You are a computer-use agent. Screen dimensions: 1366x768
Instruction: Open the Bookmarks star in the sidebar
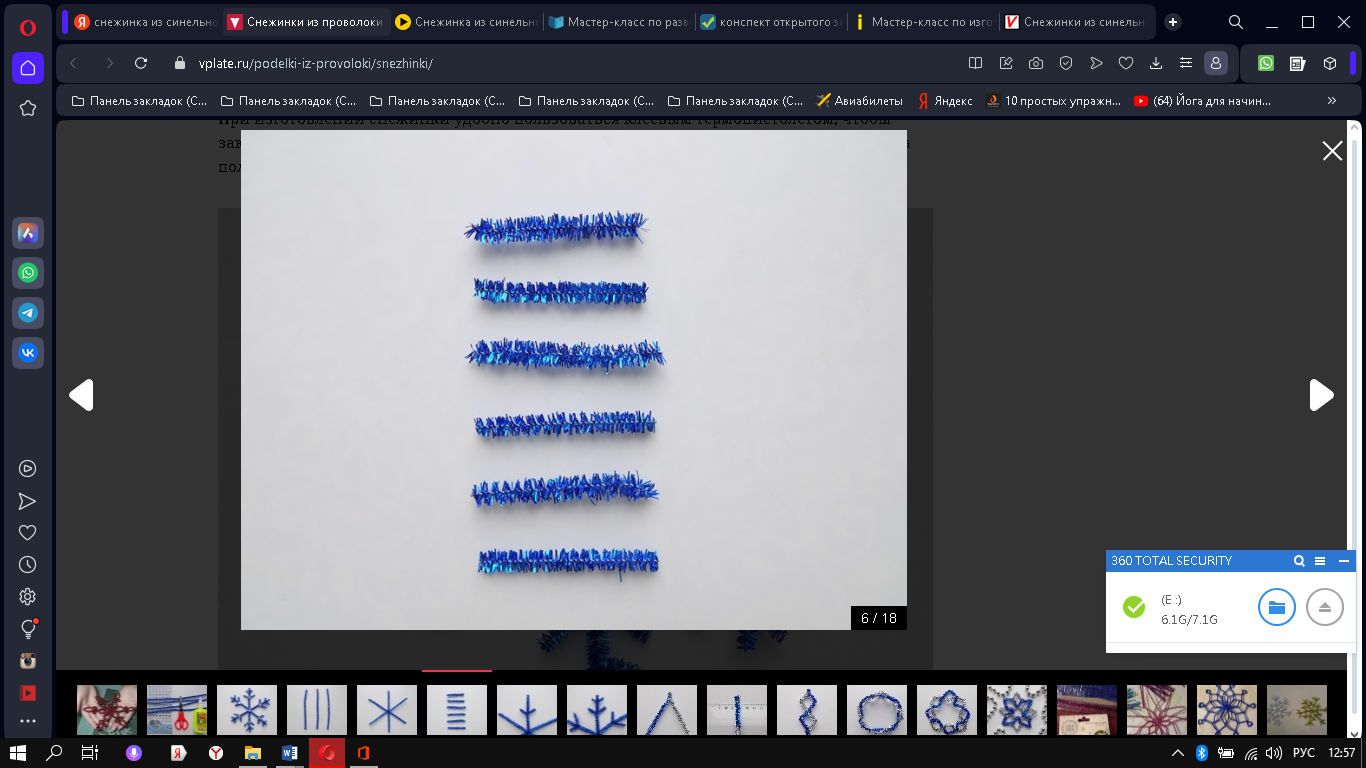click(x=28, y=107)
